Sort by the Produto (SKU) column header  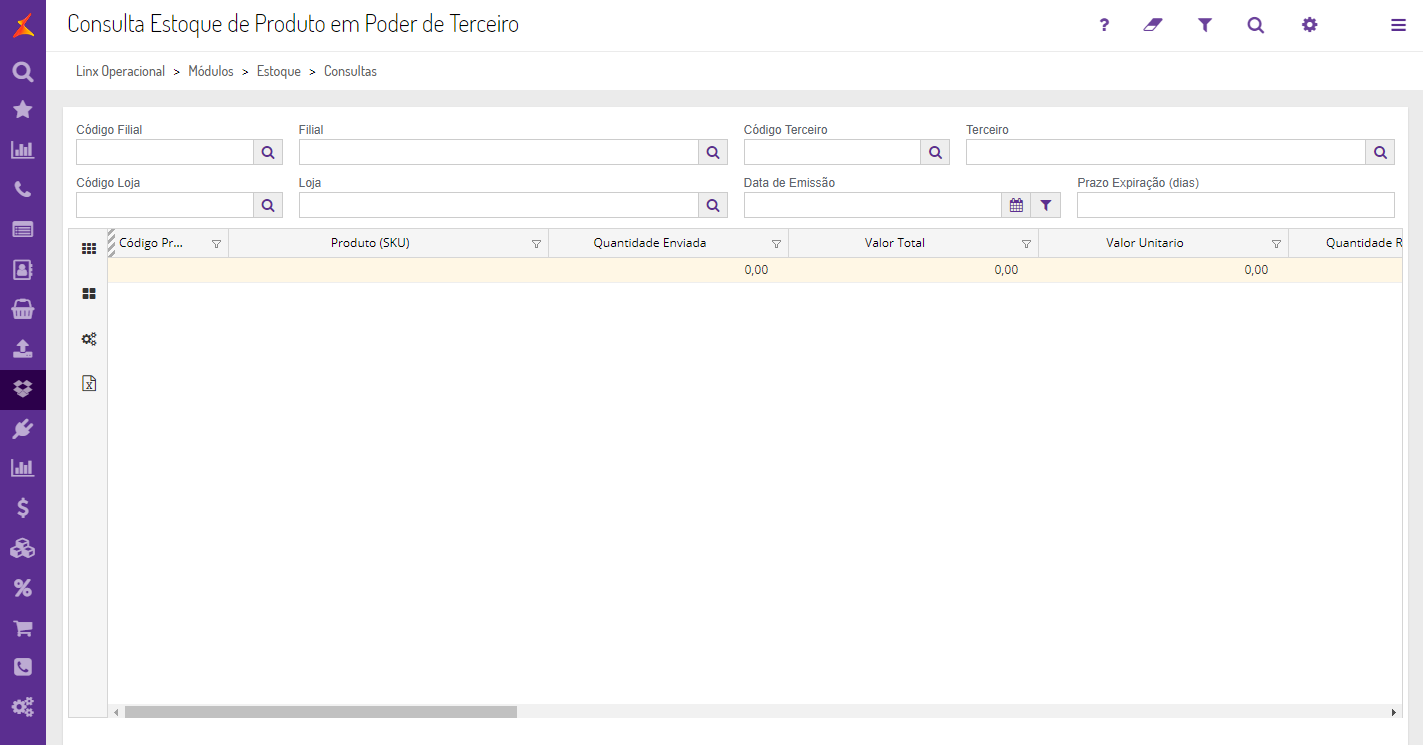[x=370, y=243]
